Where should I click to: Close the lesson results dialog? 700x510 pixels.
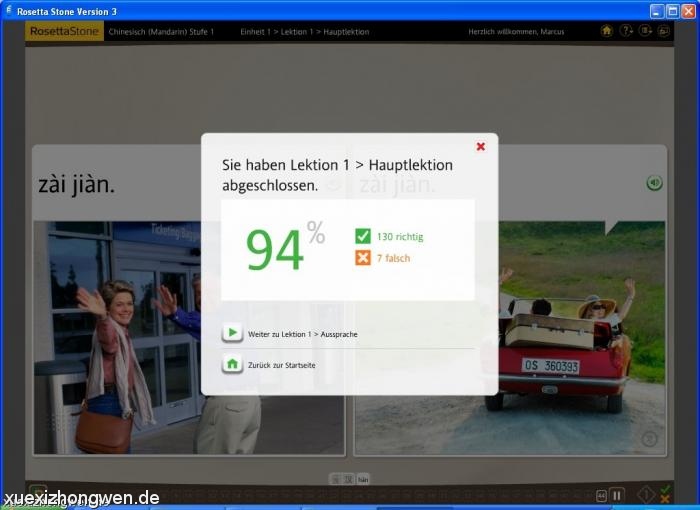pyautogui.click(x=480, y=146)
